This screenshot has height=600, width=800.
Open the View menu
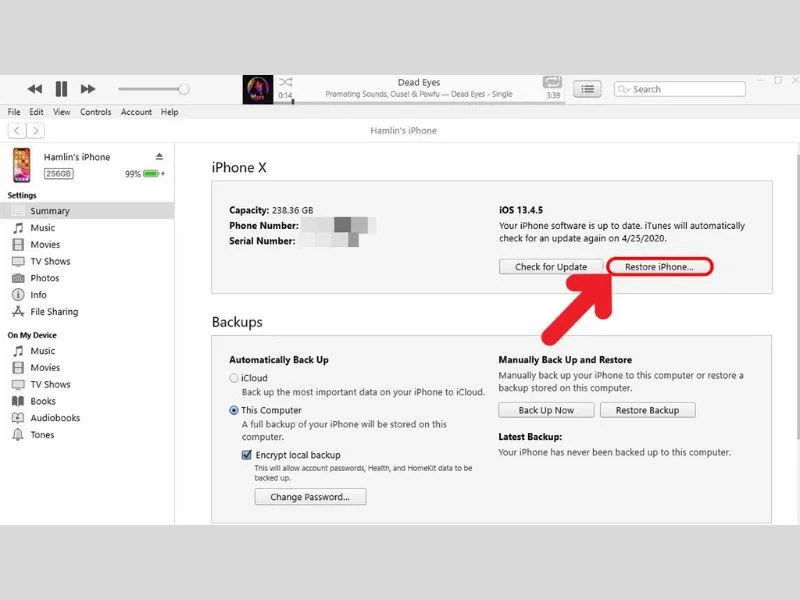pos(62,112)
